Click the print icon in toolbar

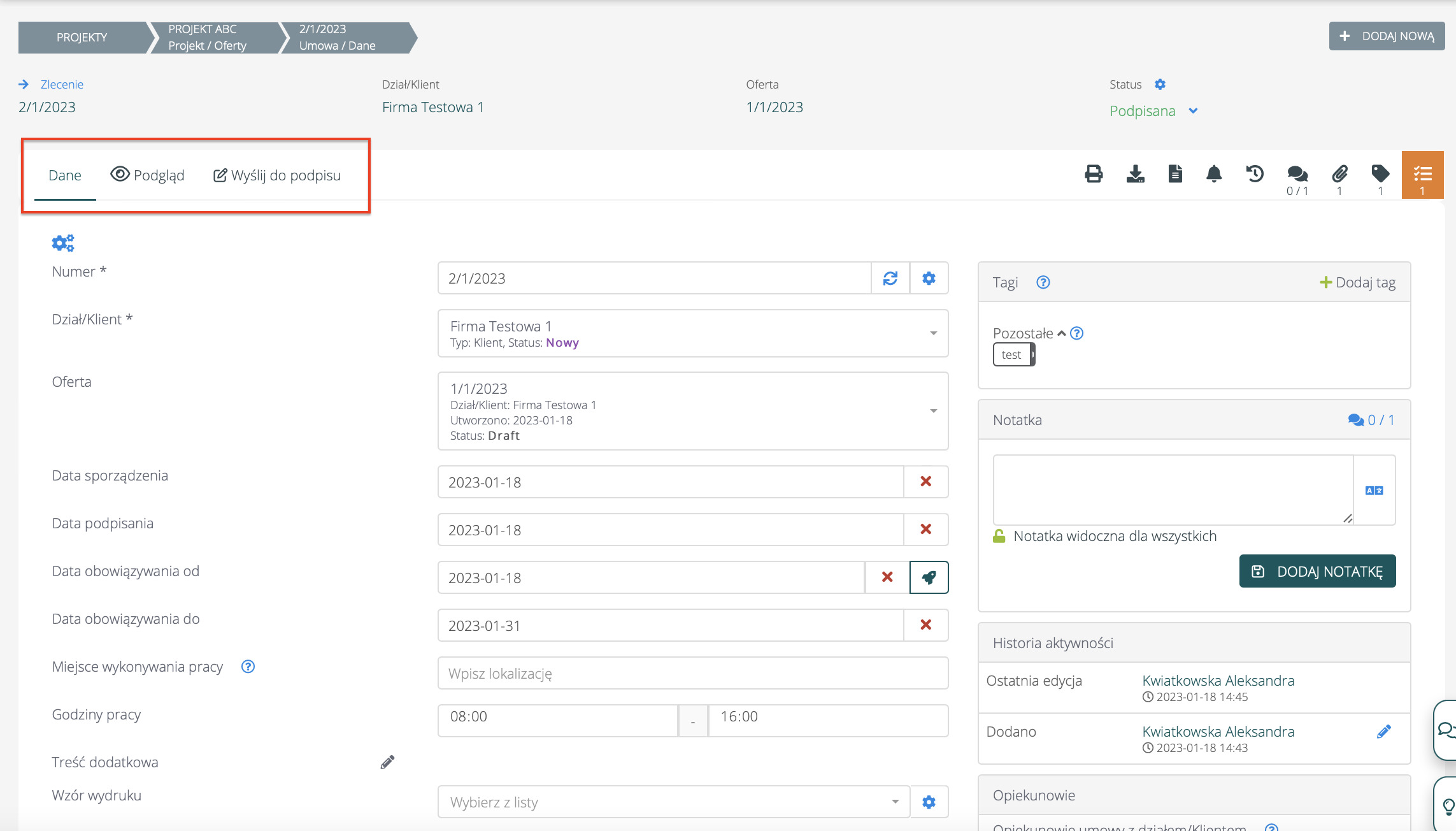(1094, 174)
